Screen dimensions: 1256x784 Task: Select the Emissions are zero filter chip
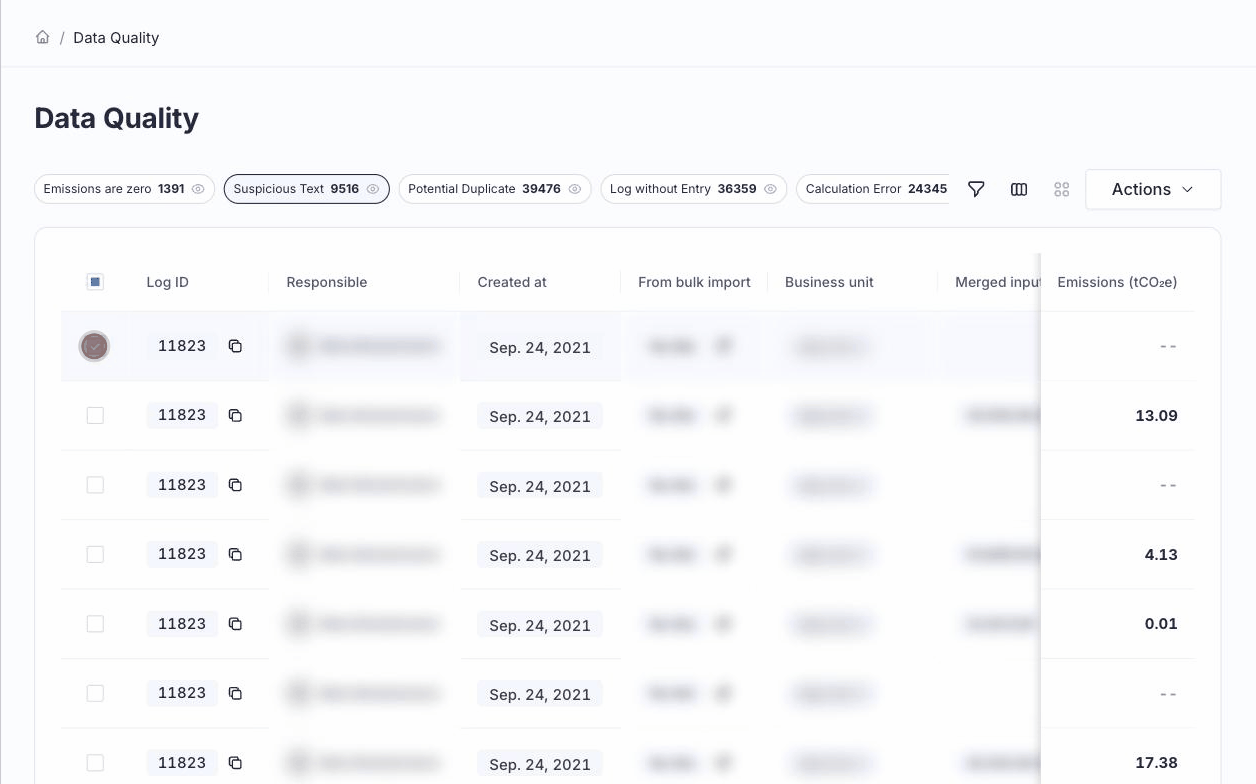[x=124, y=189]
